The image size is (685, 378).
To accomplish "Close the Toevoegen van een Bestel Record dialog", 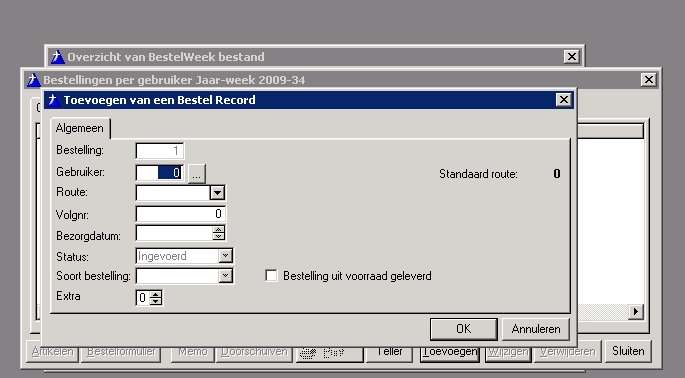I will (564, 100).
